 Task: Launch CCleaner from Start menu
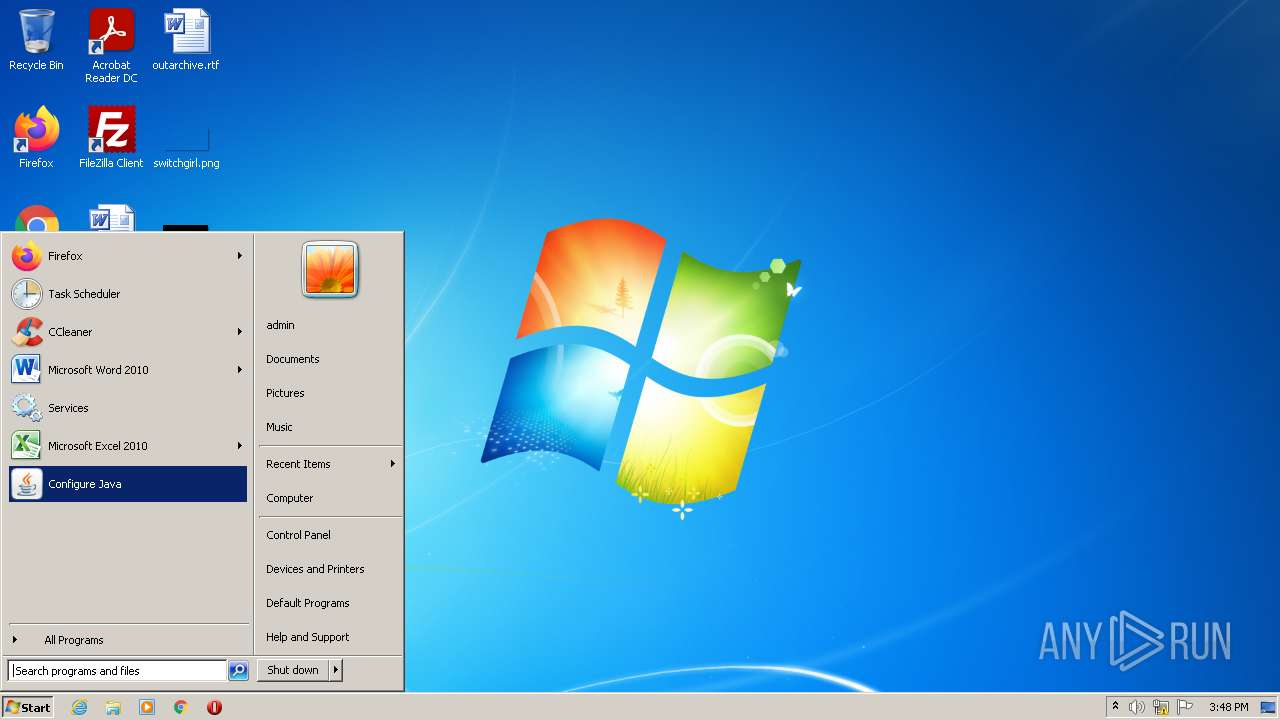point(128,332)
